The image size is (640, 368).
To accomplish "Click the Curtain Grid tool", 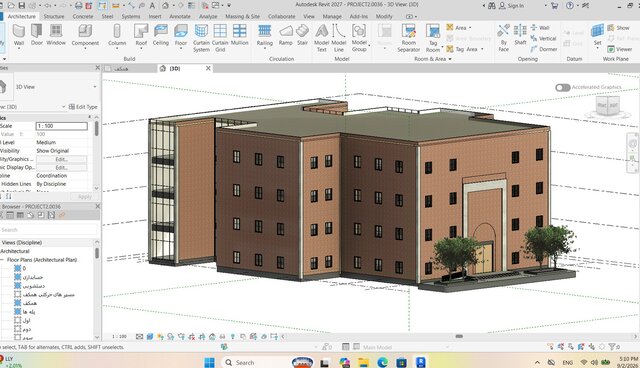I will (x=220, y=38).
